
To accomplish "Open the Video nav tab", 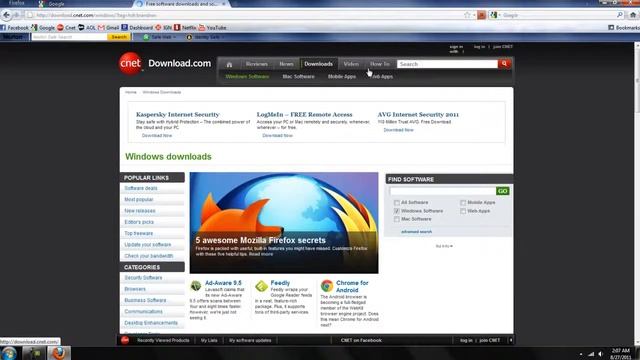I will coord(351,64).
